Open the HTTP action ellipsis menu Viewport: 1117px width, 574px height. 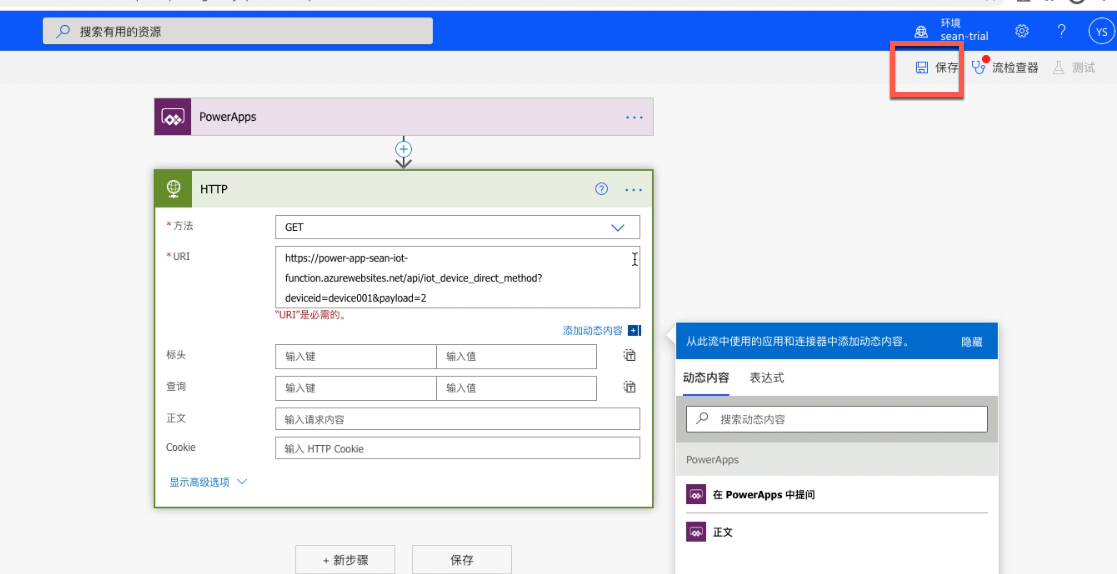633,189
